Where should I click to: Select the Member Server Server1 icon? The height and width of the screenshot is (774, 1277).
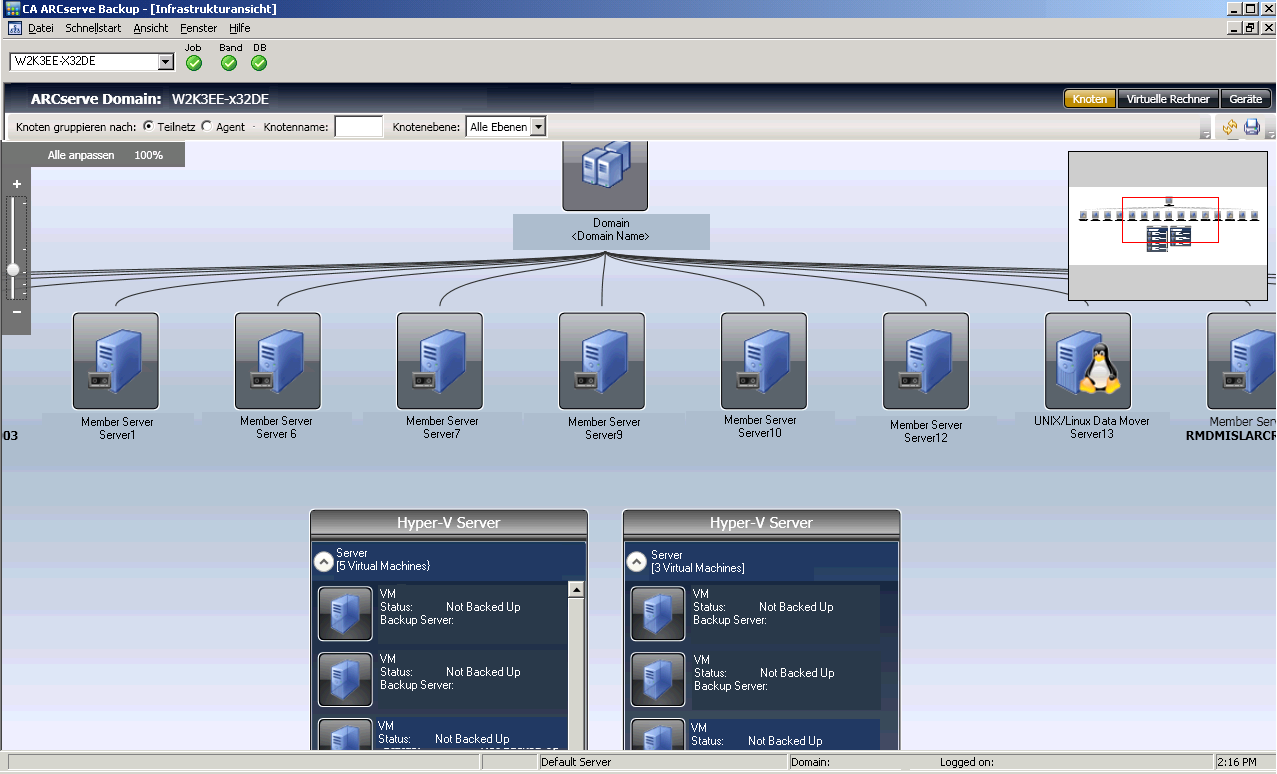click(x=116, y=361)
